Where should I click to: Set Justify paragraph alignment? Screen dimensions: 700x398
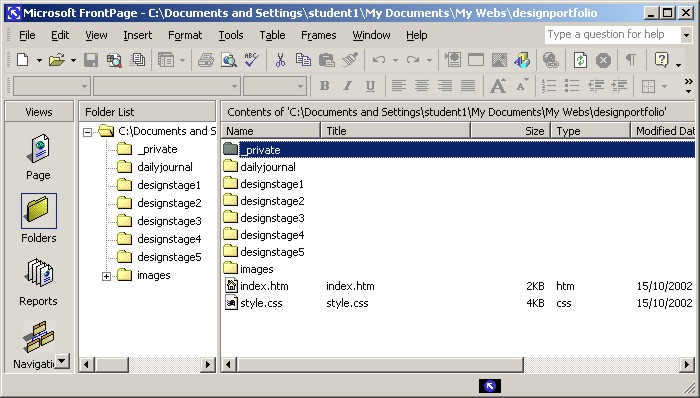point(468,86)
